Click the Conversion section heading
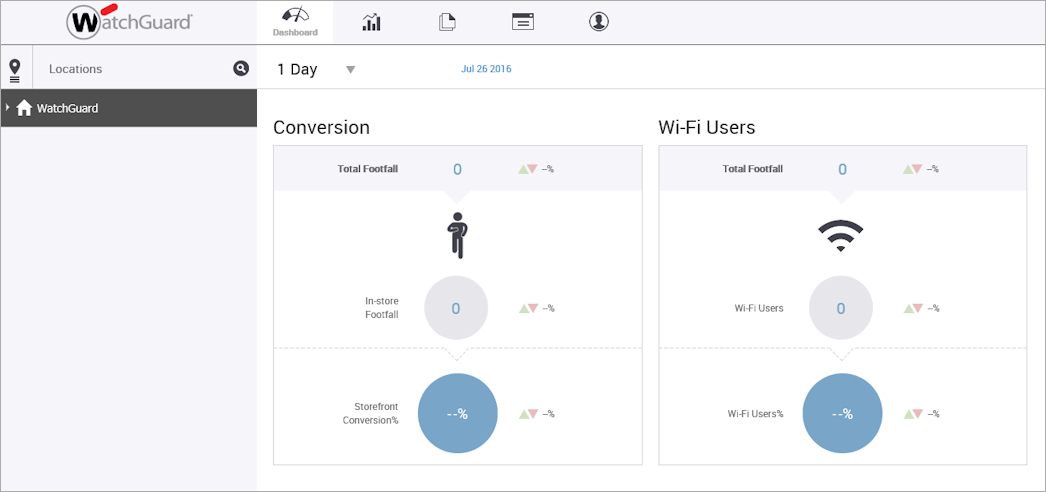 (x=322, y=127)
